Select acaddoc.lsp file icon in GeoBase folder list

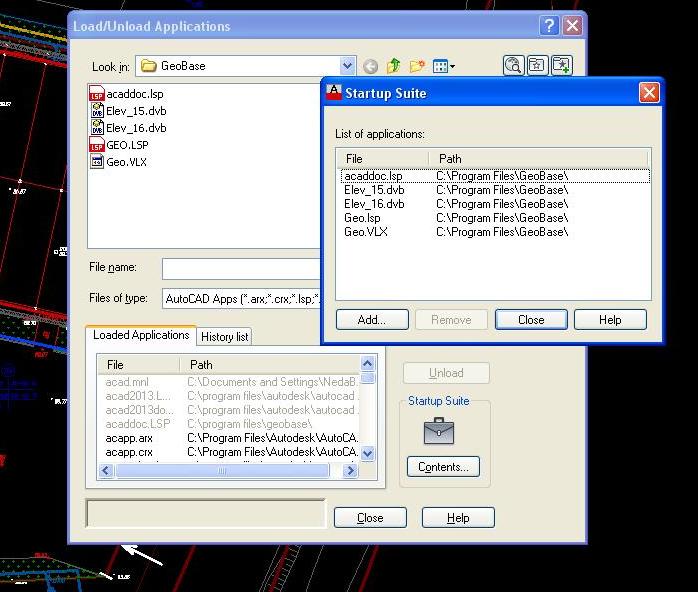[x=97, y=93]
